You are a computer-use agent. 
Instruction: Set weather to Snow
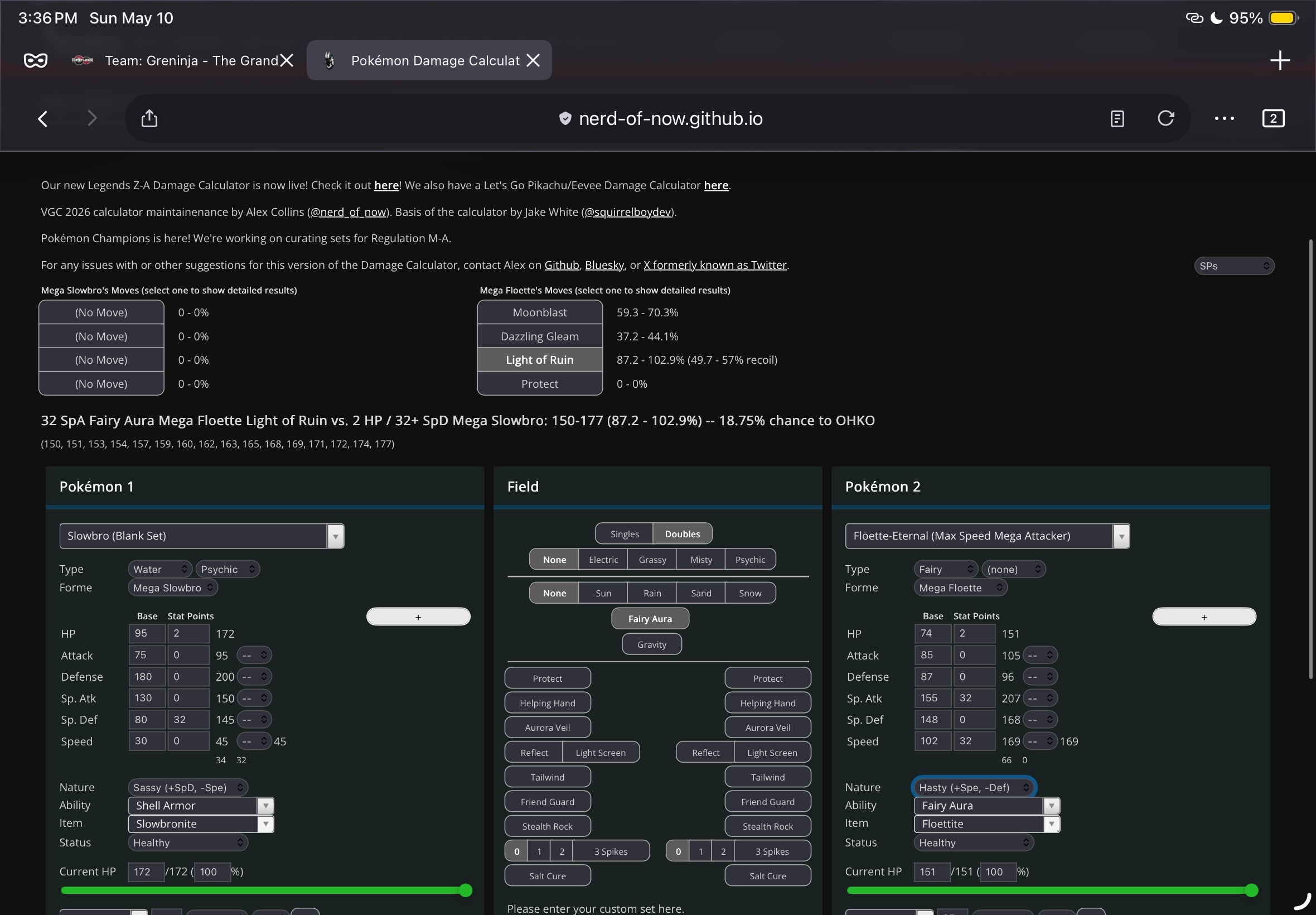pyautogui.click(x=750, y=593)
